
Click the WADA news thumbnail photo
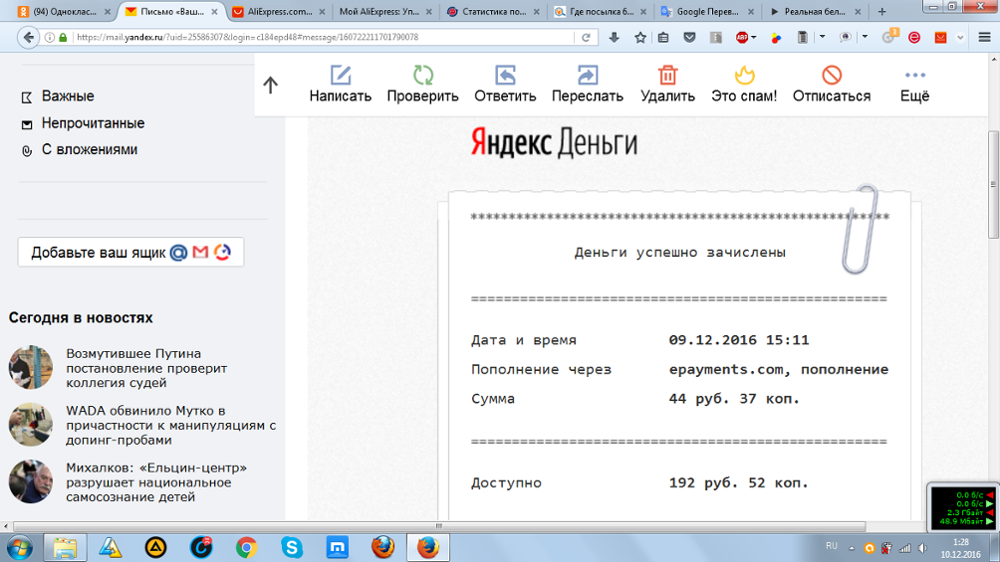pyautogui.click(x=31, y=424)
